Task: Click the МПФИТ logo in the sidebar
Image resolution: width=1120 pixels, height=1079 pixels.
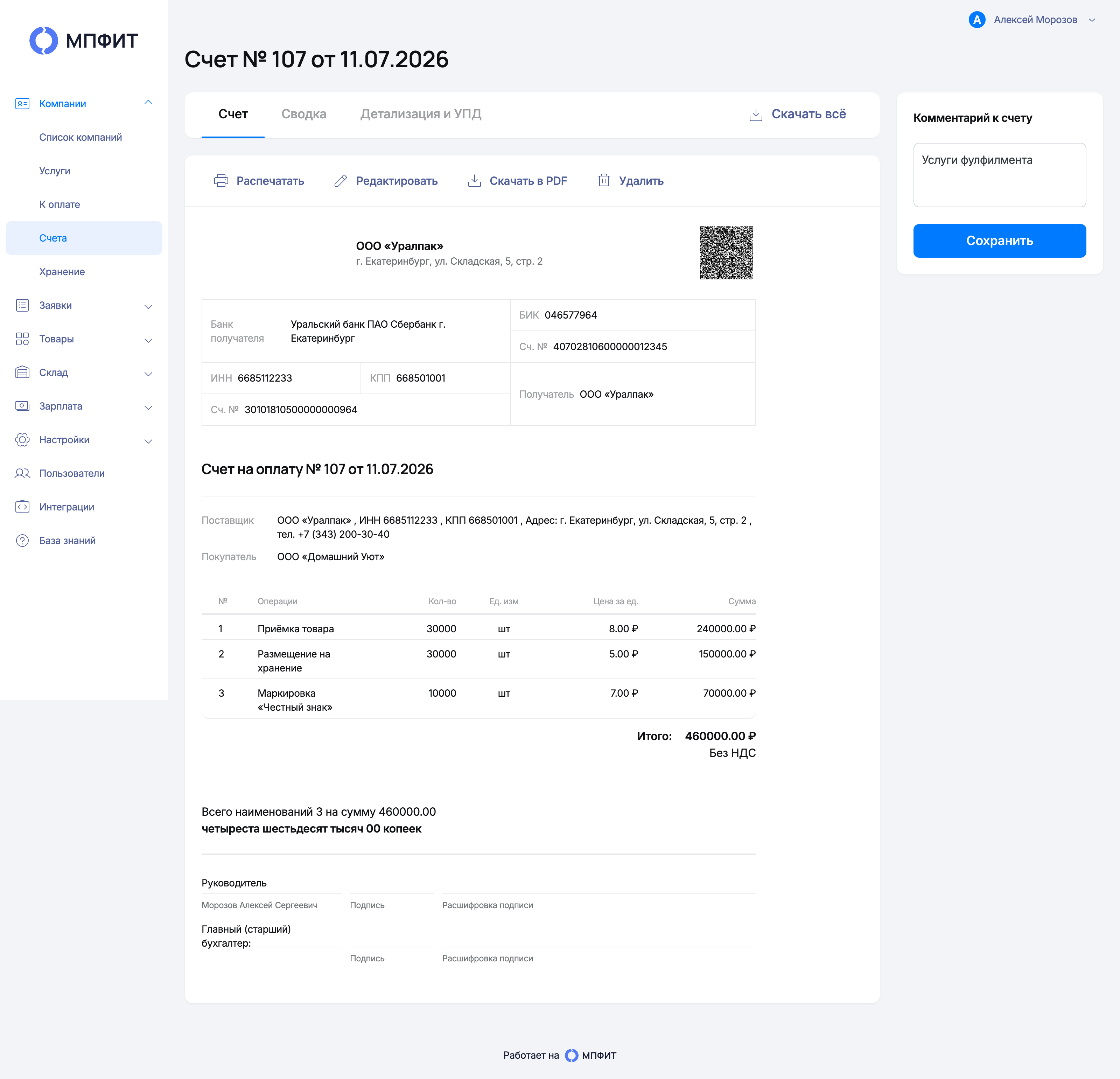Action: [x=84, y=41]
